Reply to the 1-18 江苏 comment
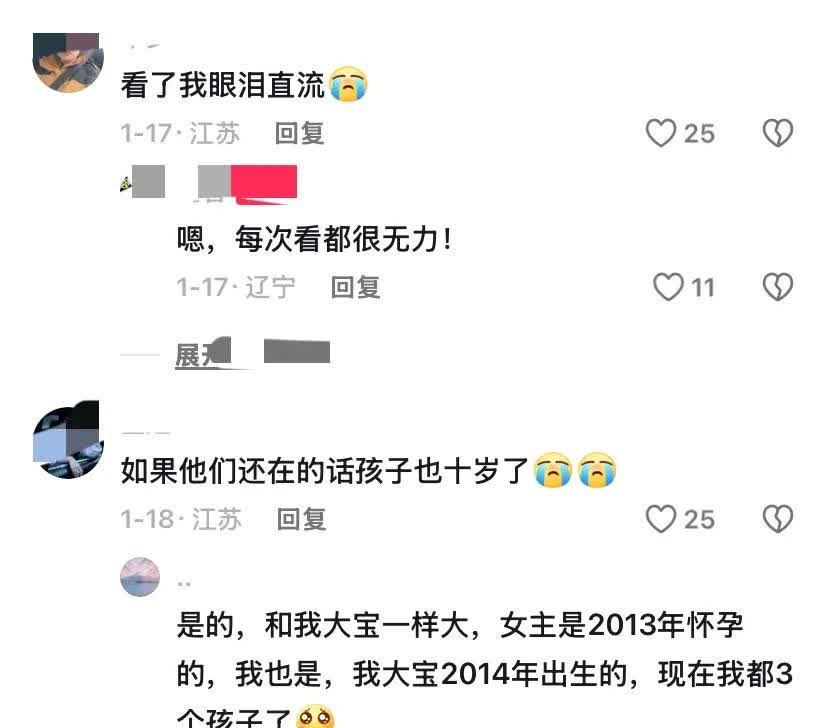Image resolution: width=828 pixels, height=728 pixels. pyautogui.click(x=302, y=519)
